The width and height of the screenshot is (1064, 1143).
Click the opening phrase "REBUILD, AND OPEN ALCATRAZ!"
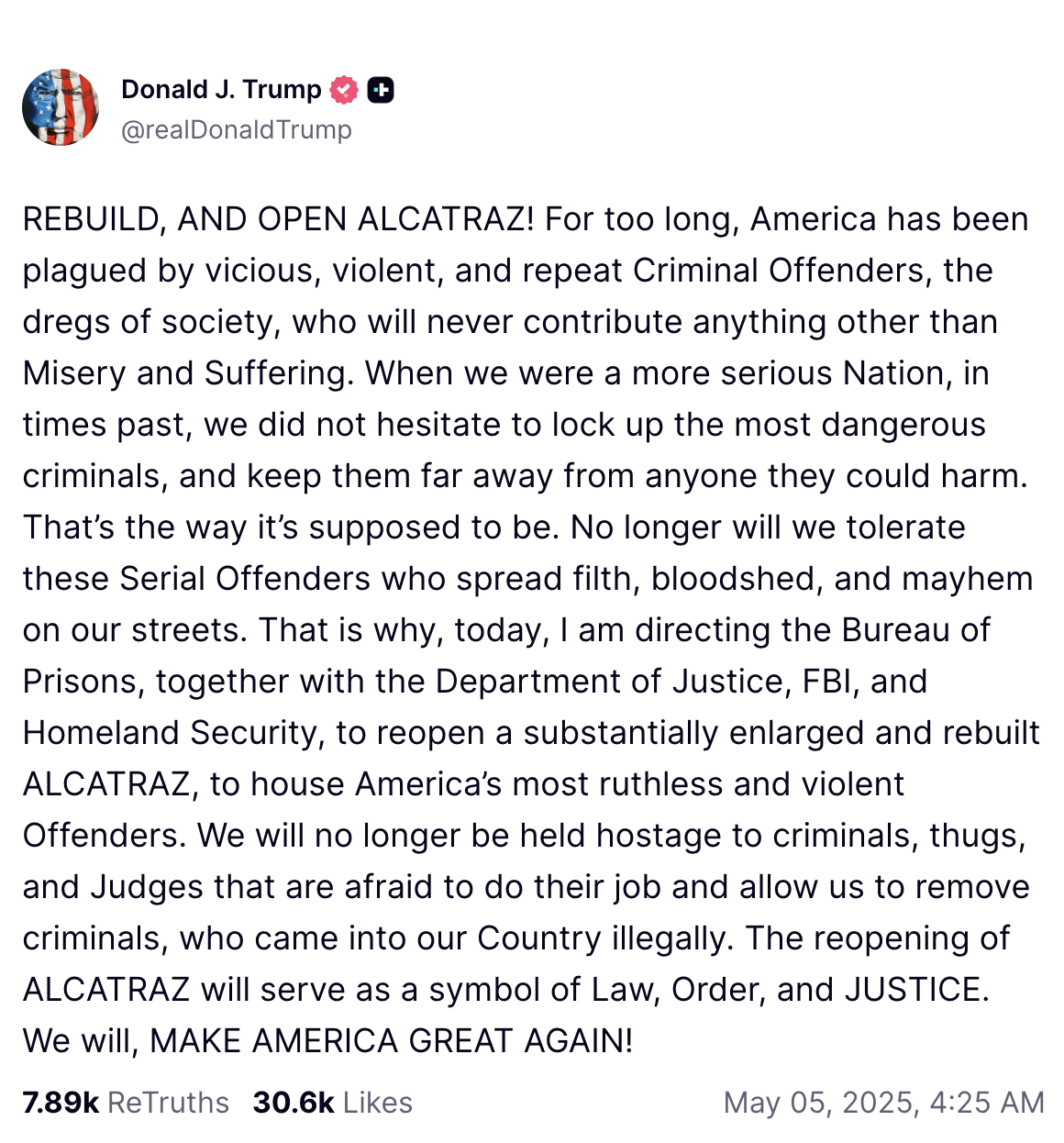pyautogui.click(x=278, y=220)
